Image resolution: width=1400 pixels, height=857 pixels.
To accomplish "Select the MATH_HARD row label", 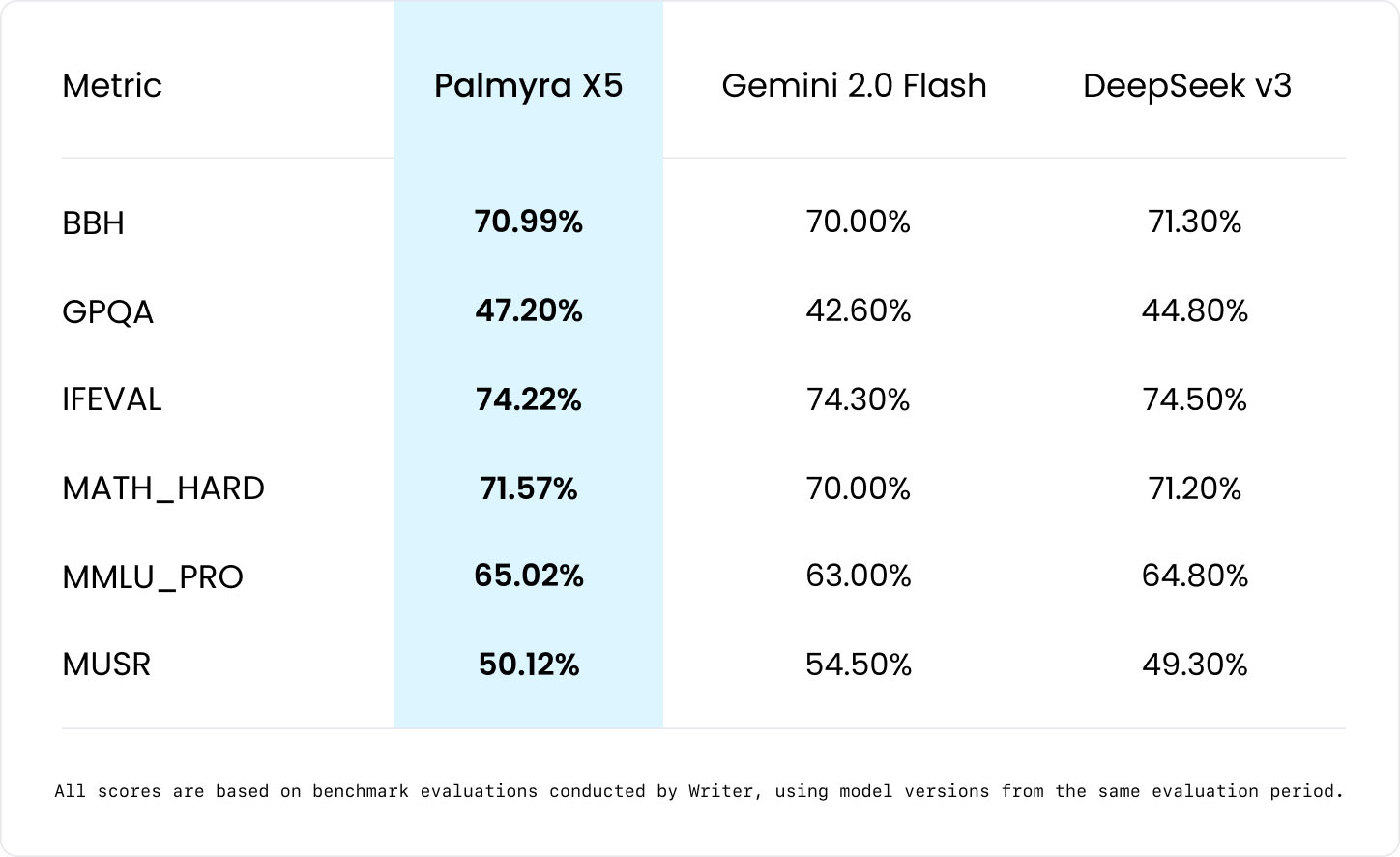I will point(162,488).
